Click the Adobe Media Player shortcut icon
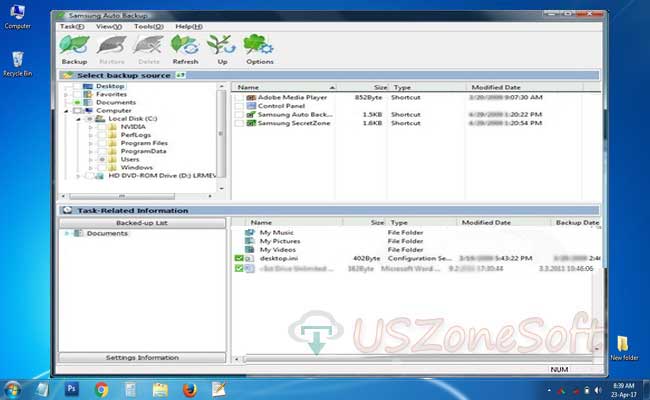 coord(251,97)
